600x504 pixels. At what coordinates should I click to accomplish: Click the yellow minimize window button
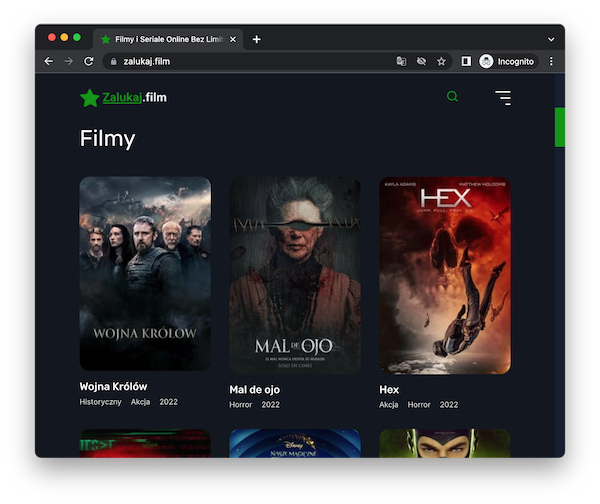point(64,37)
